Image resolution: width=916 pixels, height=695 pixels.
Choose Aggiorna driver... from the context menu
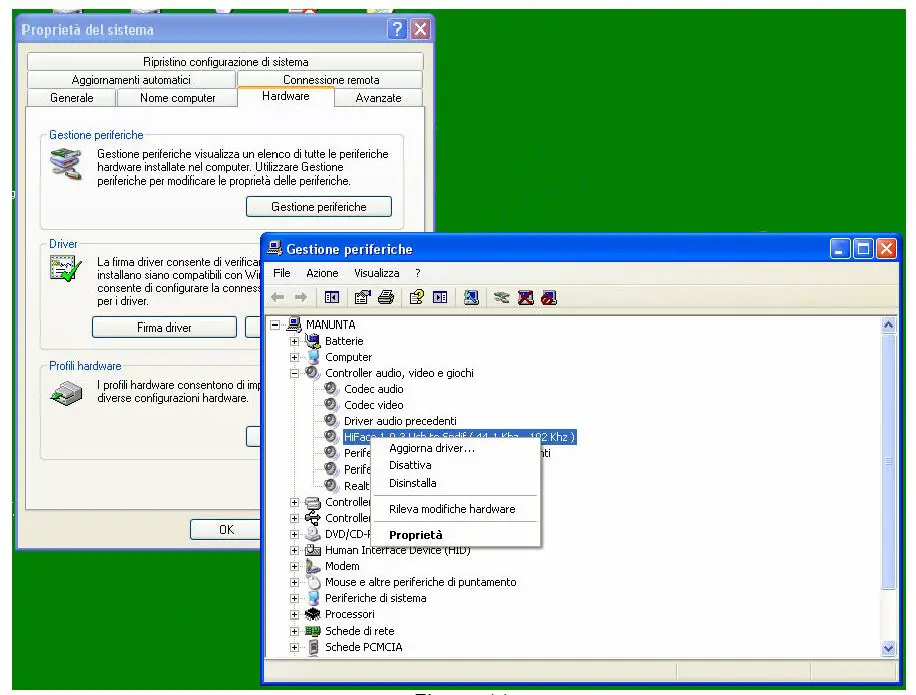click(x=454, y=448)
